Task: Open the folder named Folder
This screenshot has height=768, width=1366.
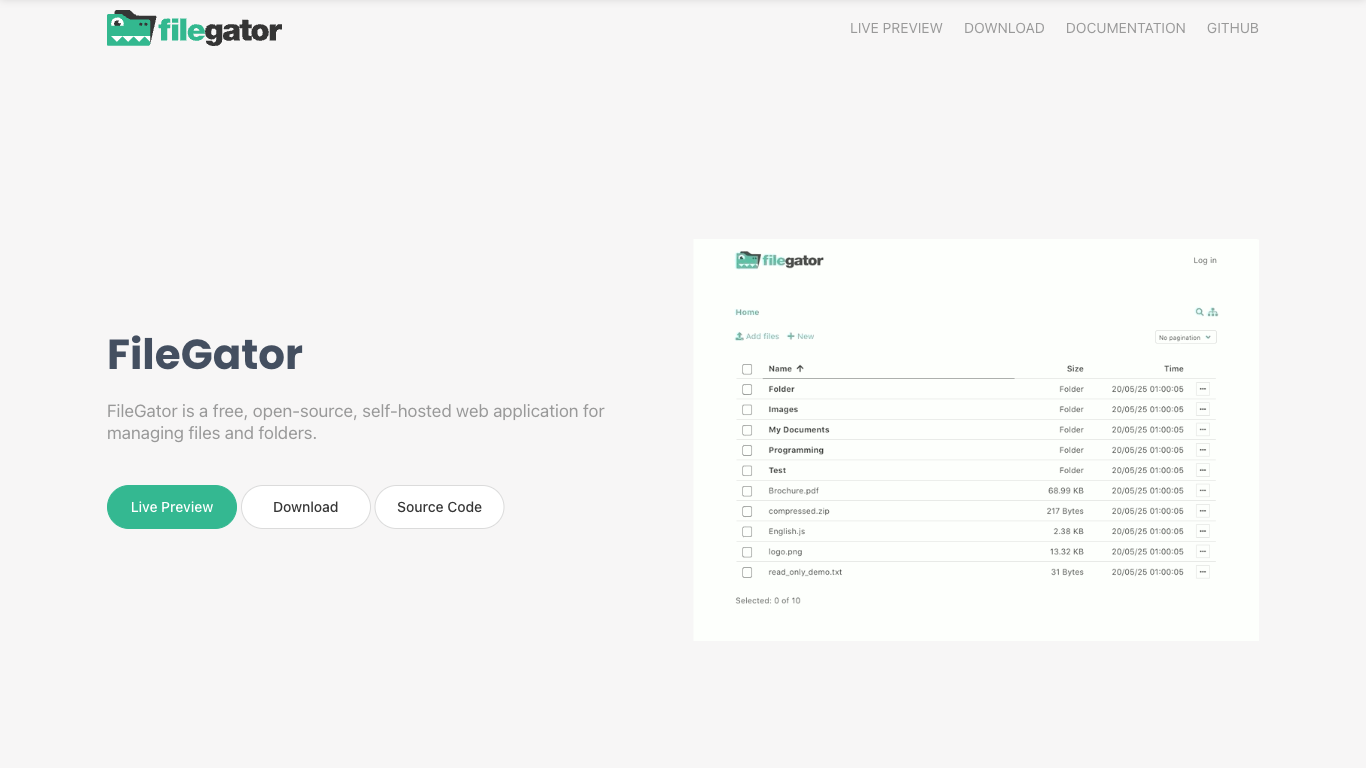Action: (781, 389)
